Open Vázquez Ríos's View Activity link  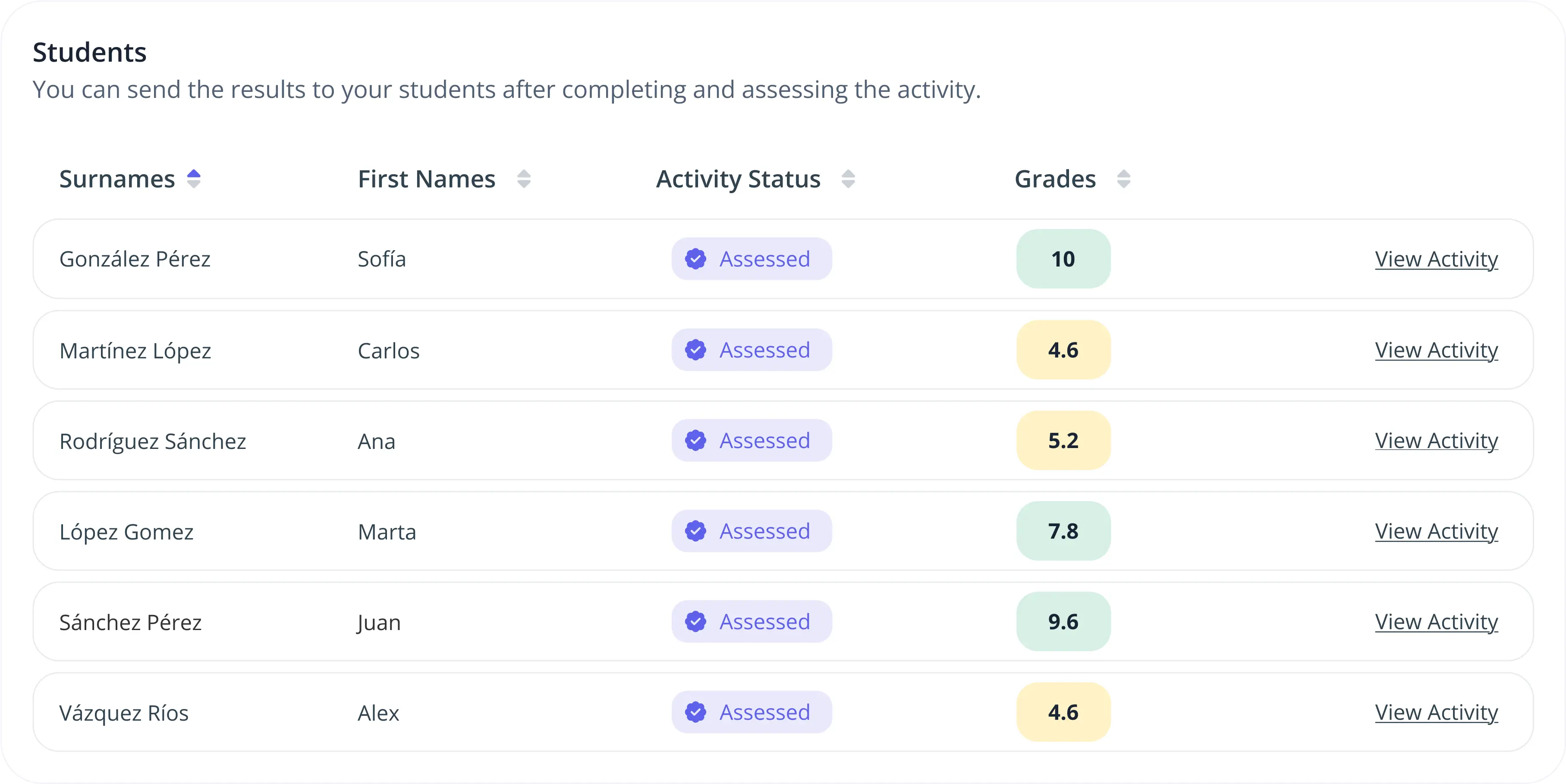point(1436,712)
